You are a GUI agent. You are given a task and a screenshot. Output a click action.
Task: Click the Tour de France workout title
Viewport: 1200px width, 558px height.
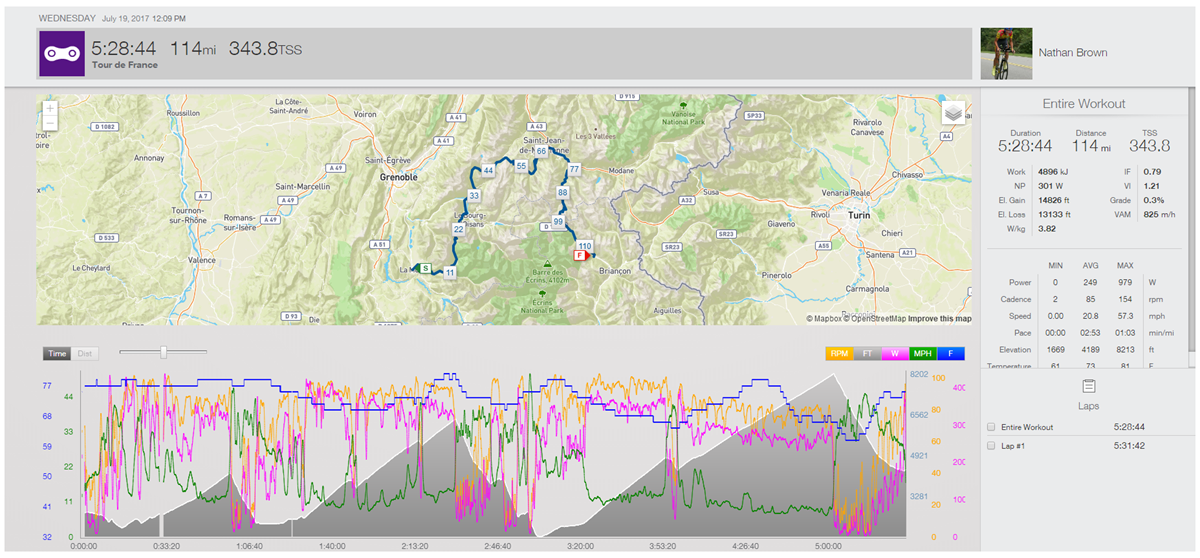point(124,65)
